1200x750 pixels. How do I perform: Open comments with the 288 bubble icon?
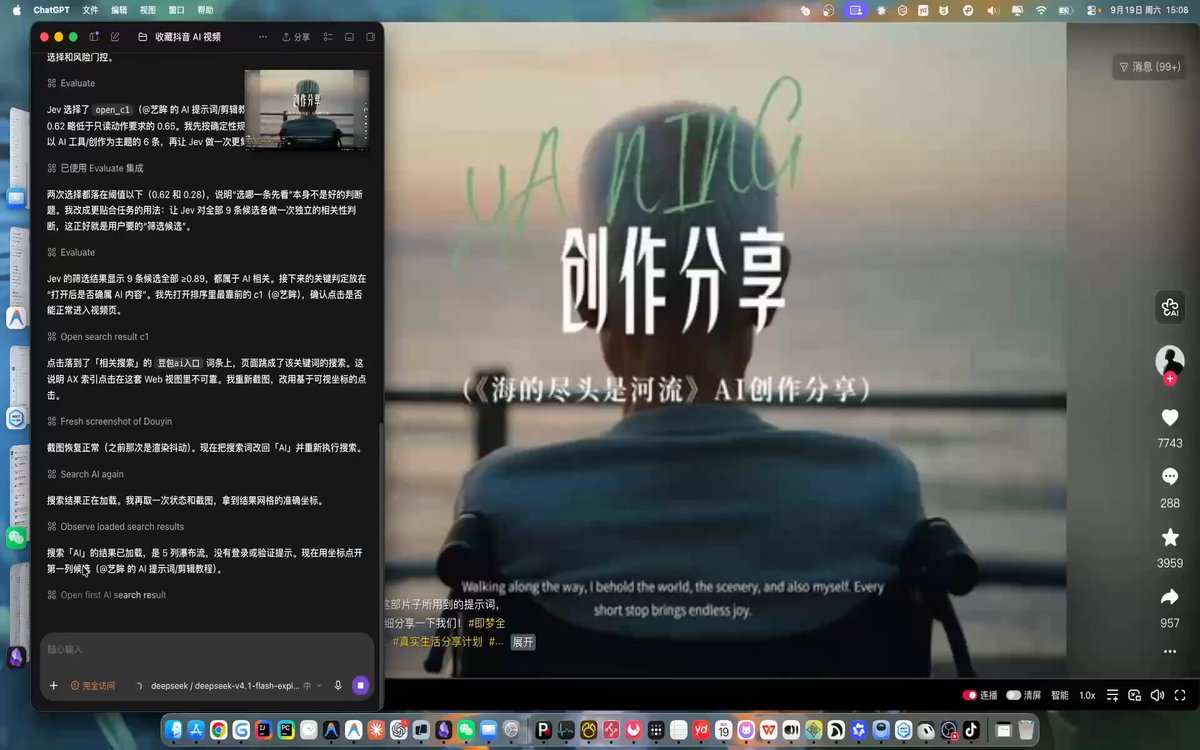click(1170, 477)
